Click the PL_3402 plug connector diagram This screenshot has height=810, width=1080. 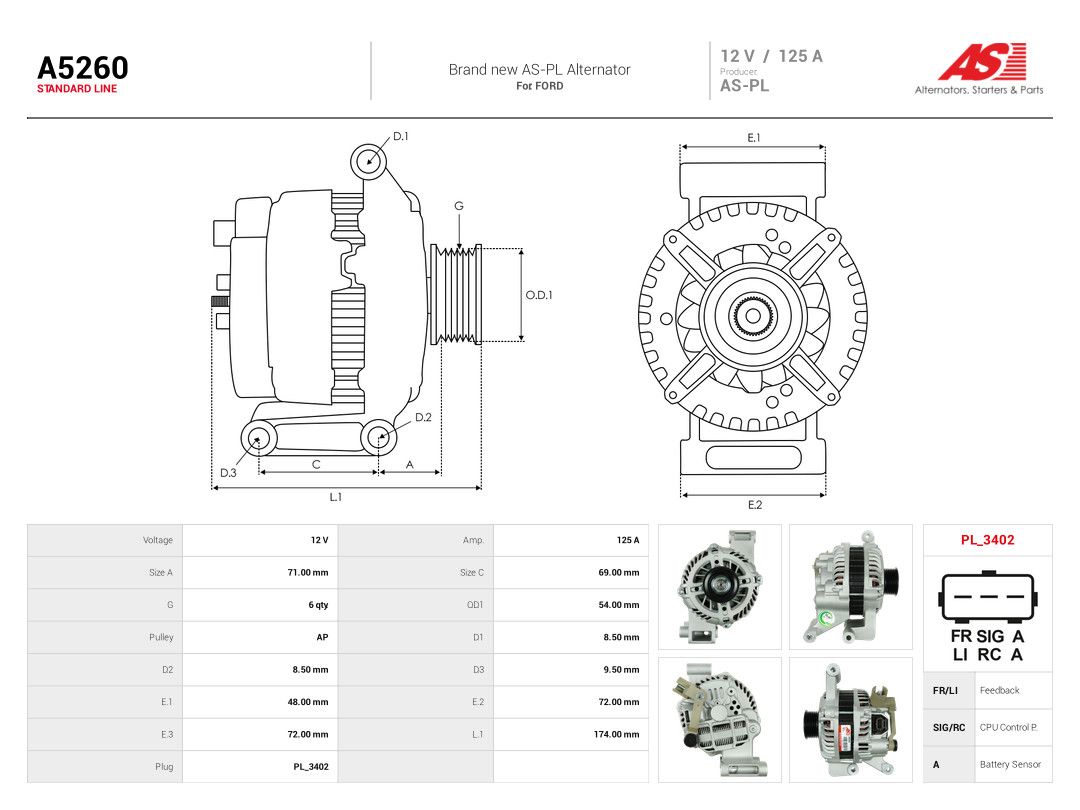[x=988, y=615]
